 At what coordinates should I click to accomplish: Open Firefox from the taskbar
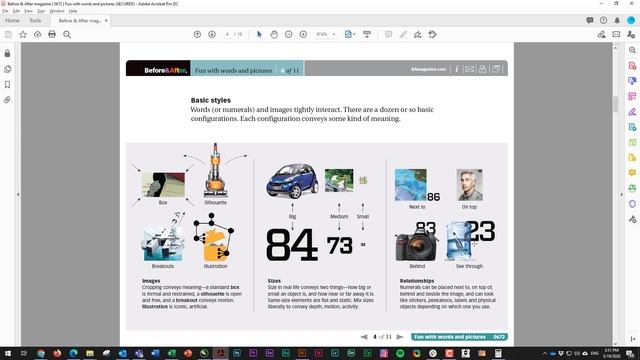57,353
